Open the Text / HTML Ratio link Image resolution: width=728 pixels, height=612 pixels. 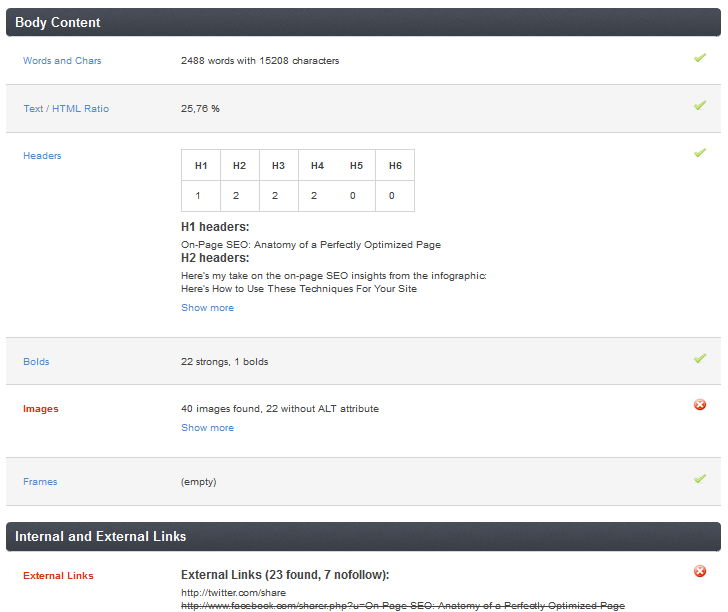click(66, 109)
